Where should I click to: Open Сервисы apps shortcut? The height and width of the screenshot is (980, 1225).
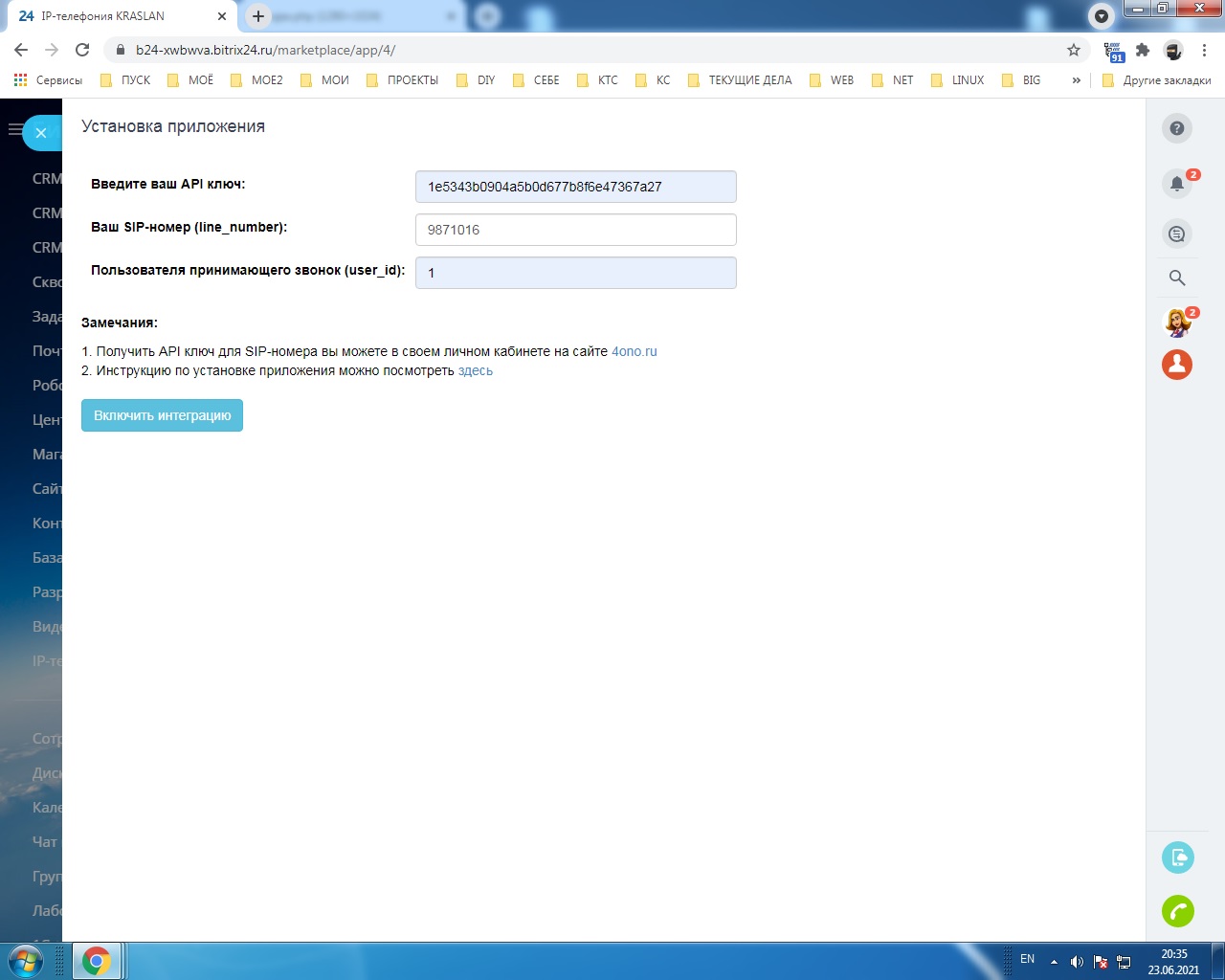48,80
